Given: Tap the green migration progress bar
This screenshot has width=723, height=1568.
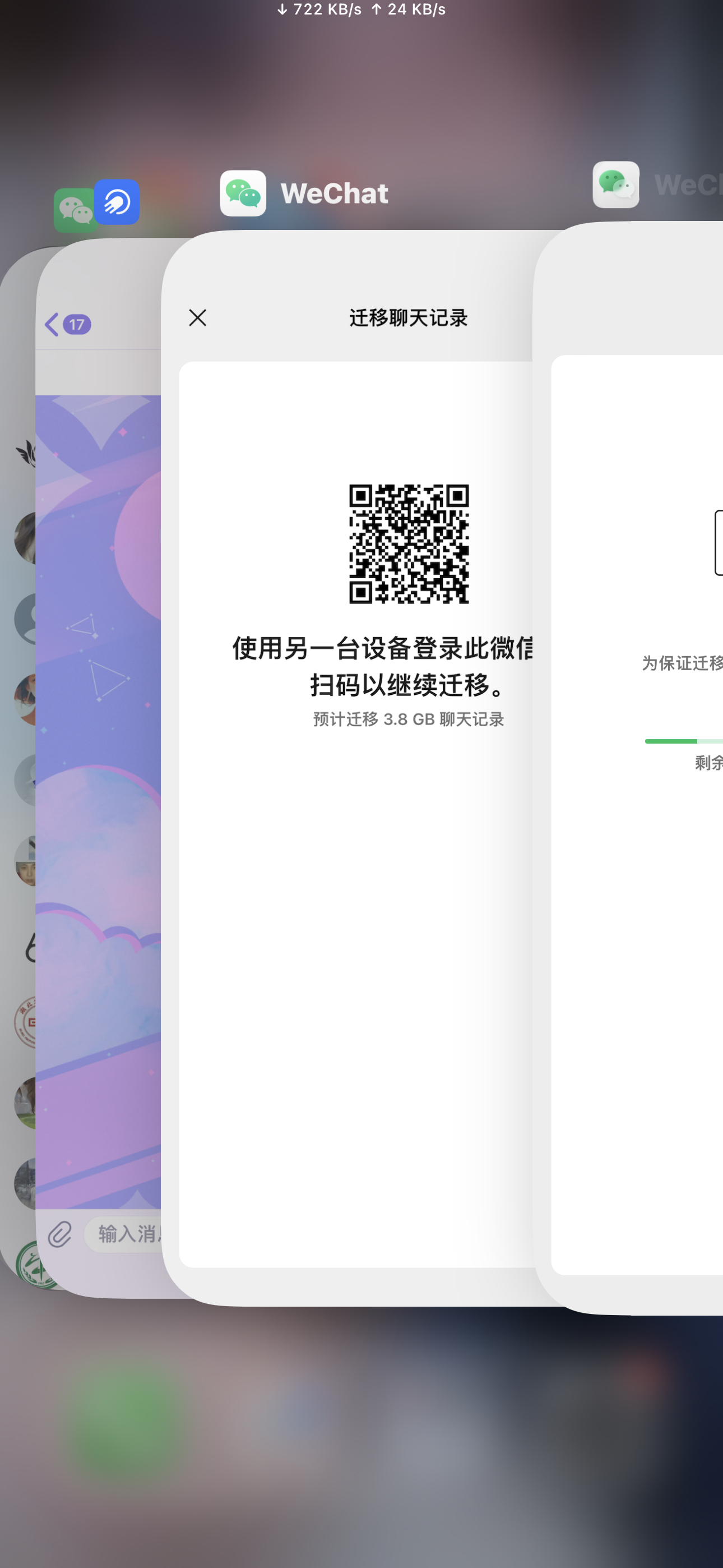Looking at the screenshot, I should click(x=683, y=741).
